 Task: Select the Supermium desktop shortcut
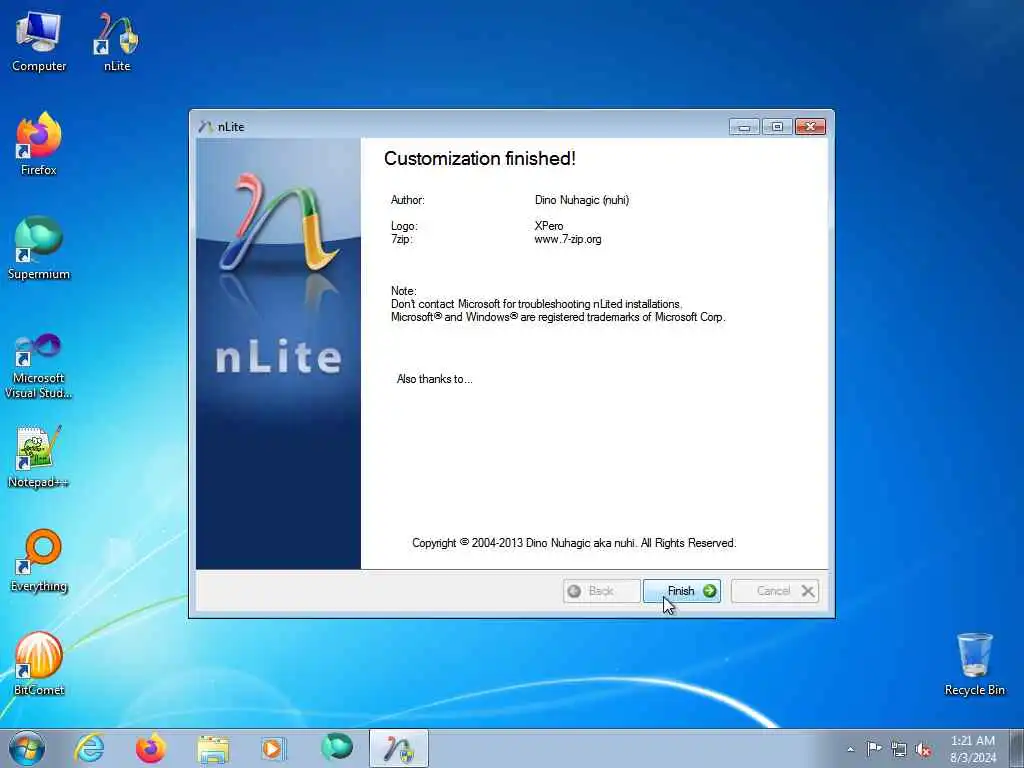pyautogui.click(x=39, y=249)
